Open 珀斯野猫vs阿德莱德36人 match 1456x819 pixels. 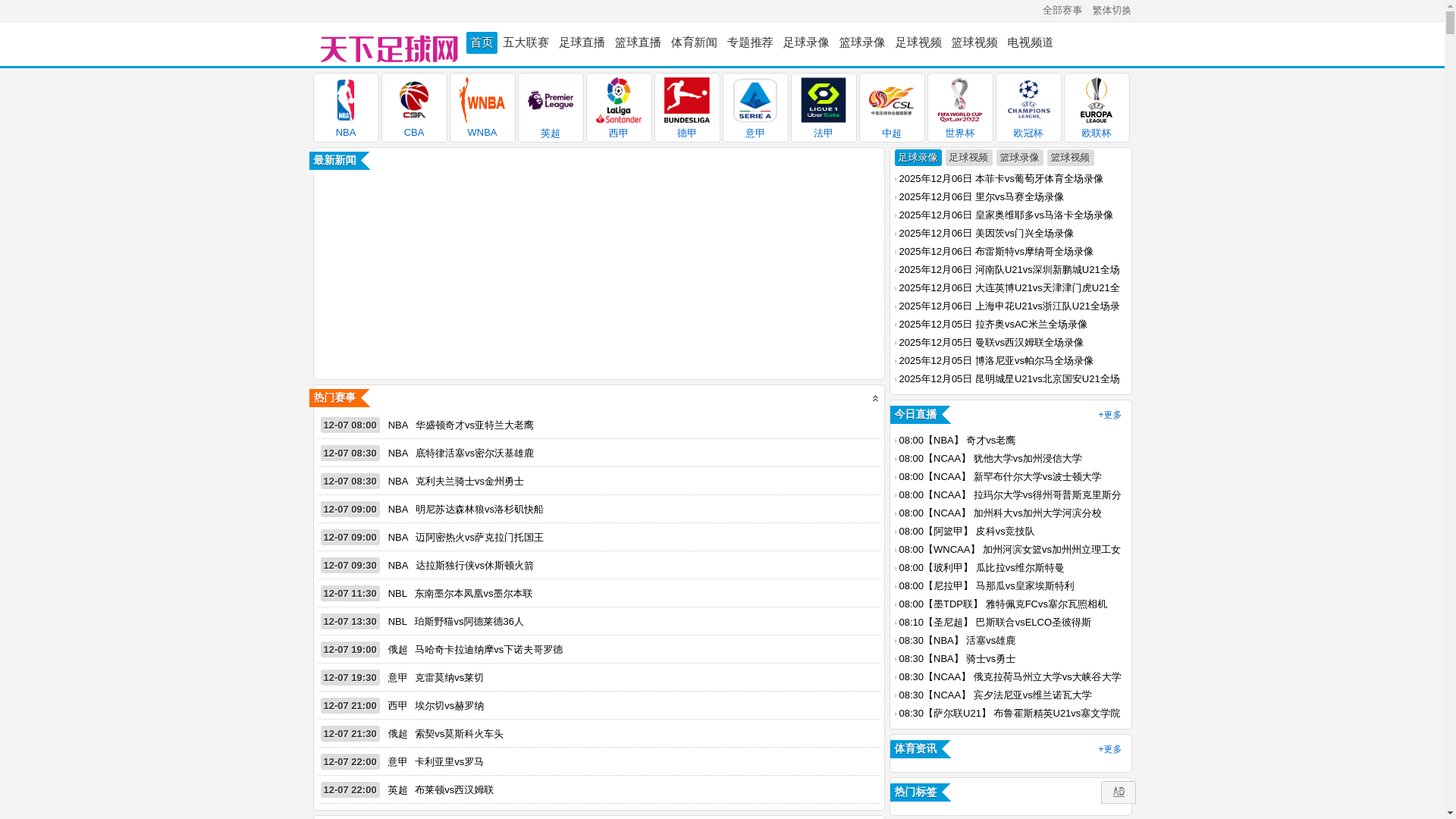[469, 622]
